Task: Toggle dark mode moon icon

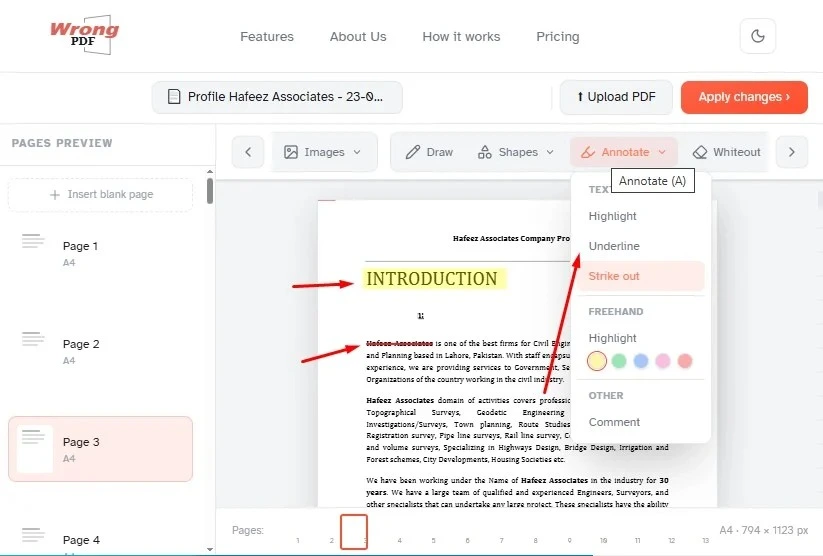Action: point(757,36)
